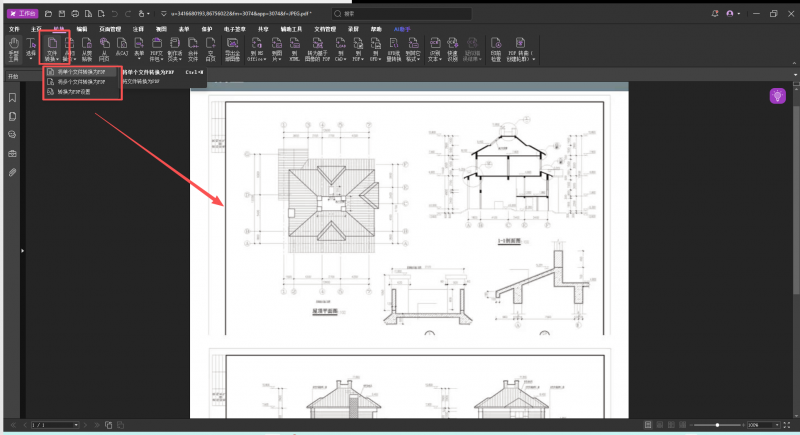
Task: Expand the To PDF dropdown arrow
Action: click(362, 60)
